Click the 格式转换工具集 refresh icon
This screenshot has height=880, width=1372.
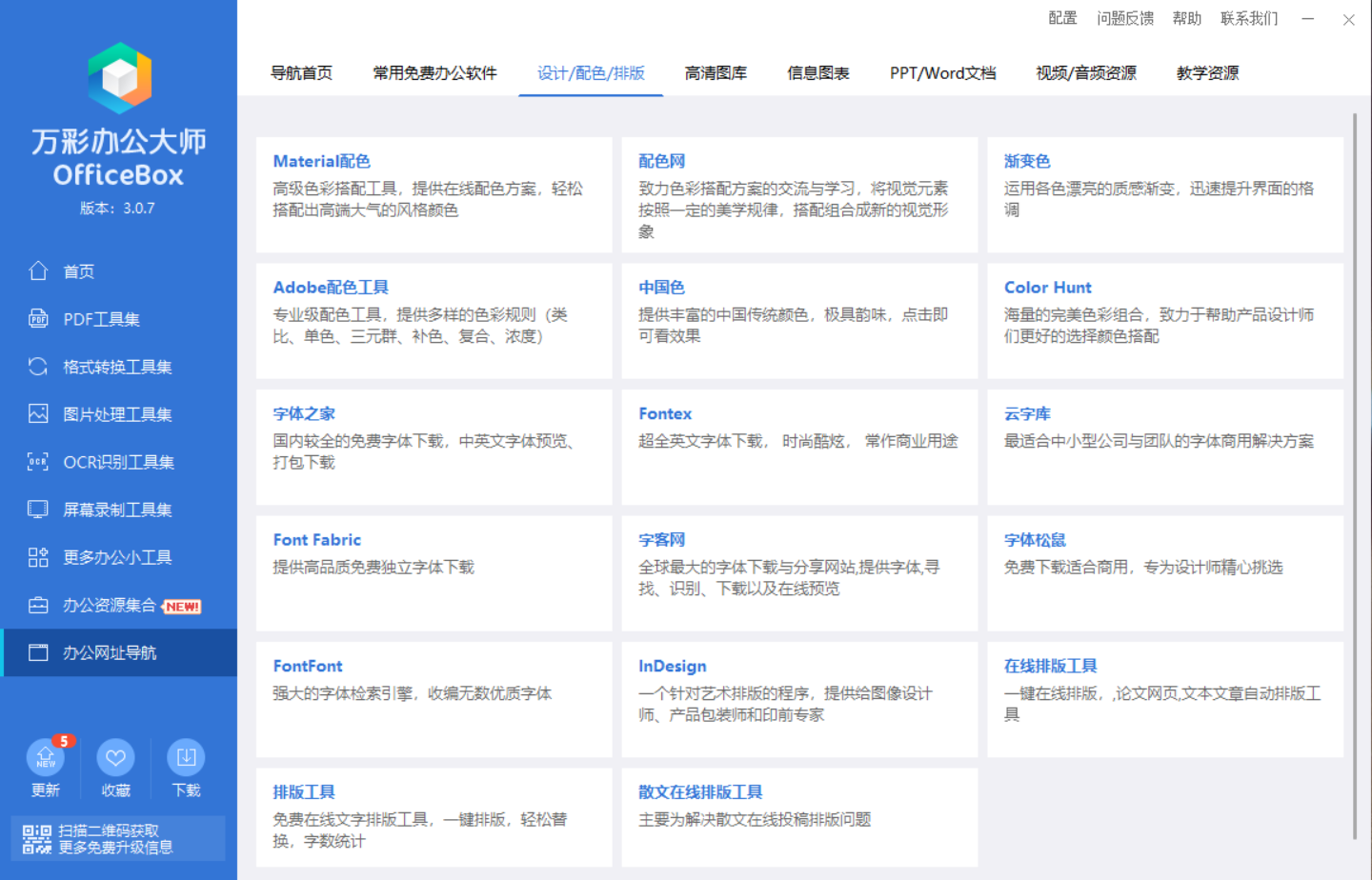coord(38,367)
